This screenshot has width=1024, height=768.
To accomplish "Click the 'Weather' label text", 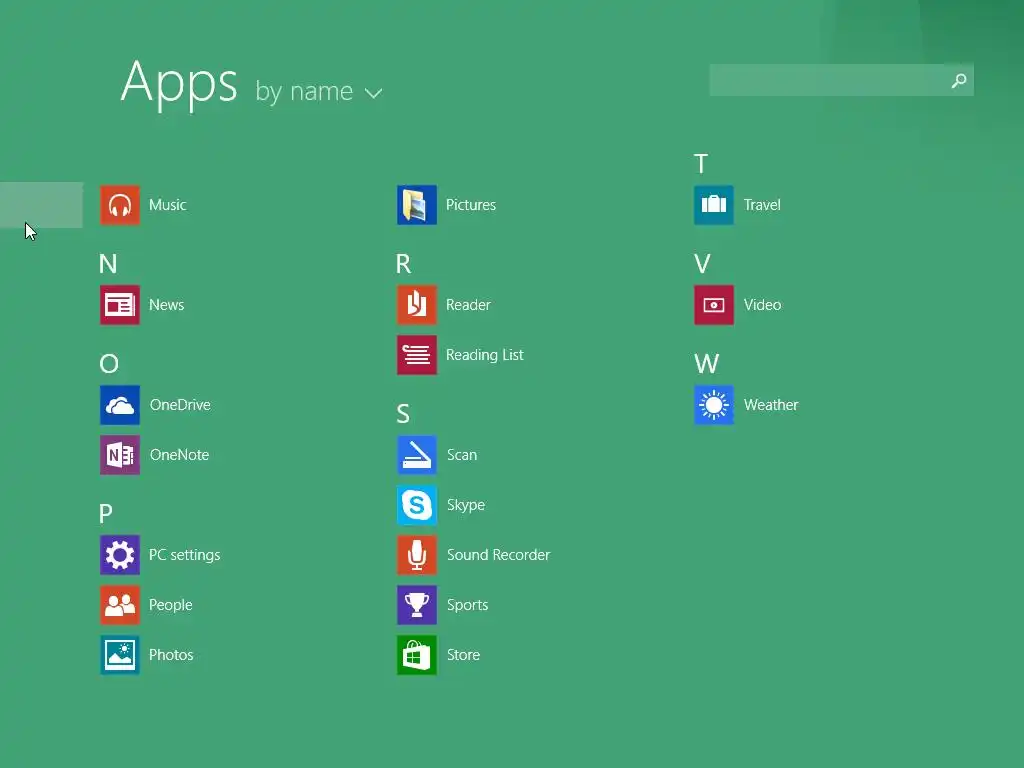I will point(771,405).
